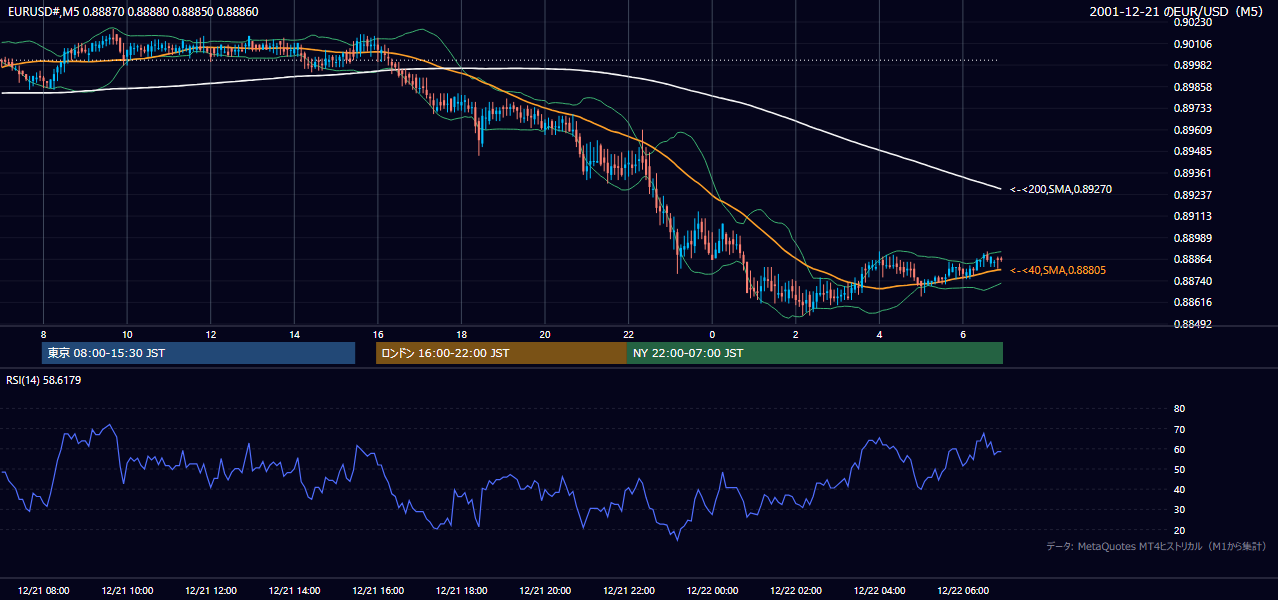Click the hour 2 tick on price chart
The height and width of the screenshot is (600, 1278).
pos(795,334)
